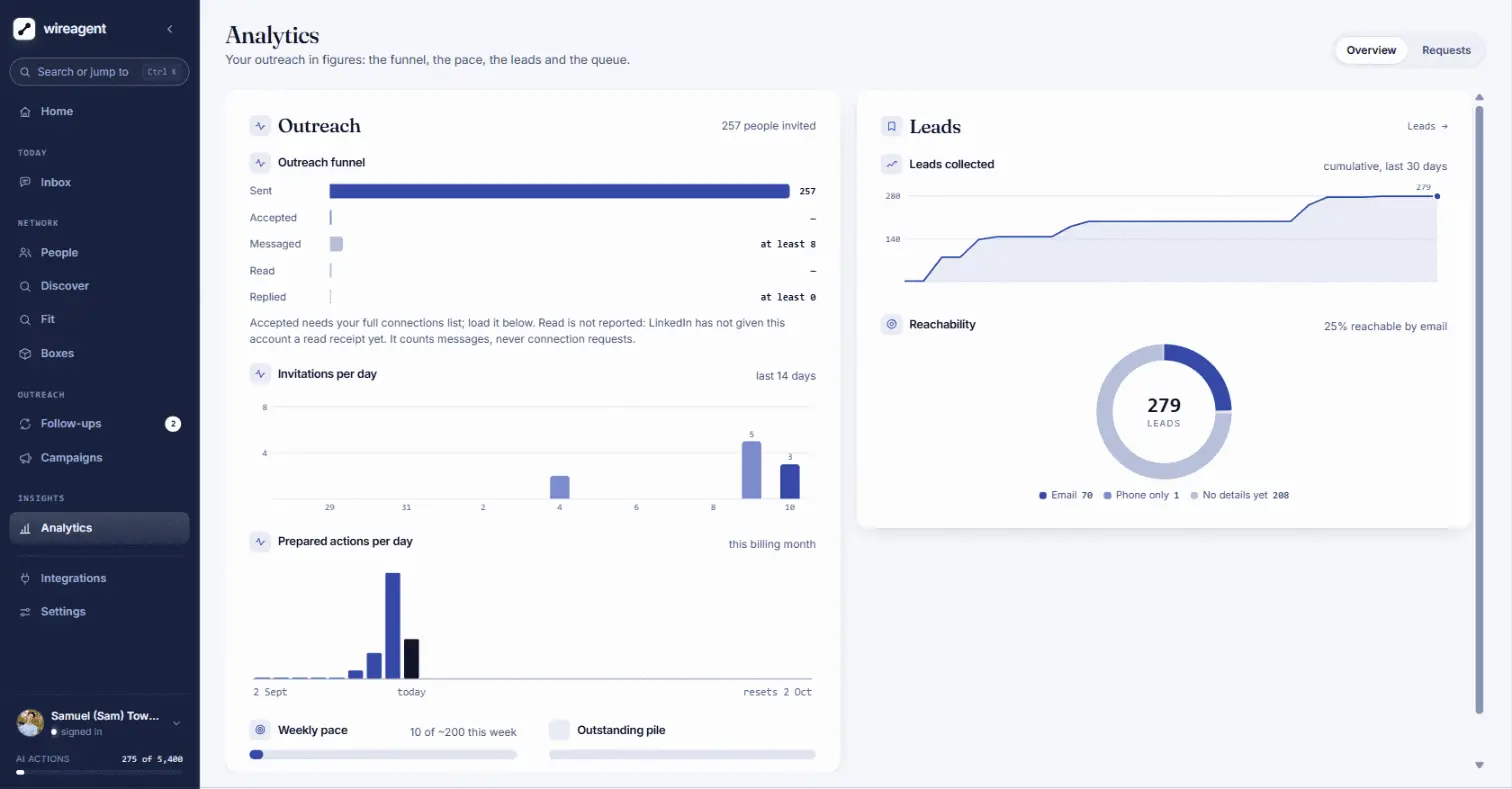This screenshot has height=789, width=1512.
Task: Click the Boxes cube icon
Action: pos(26,354)
